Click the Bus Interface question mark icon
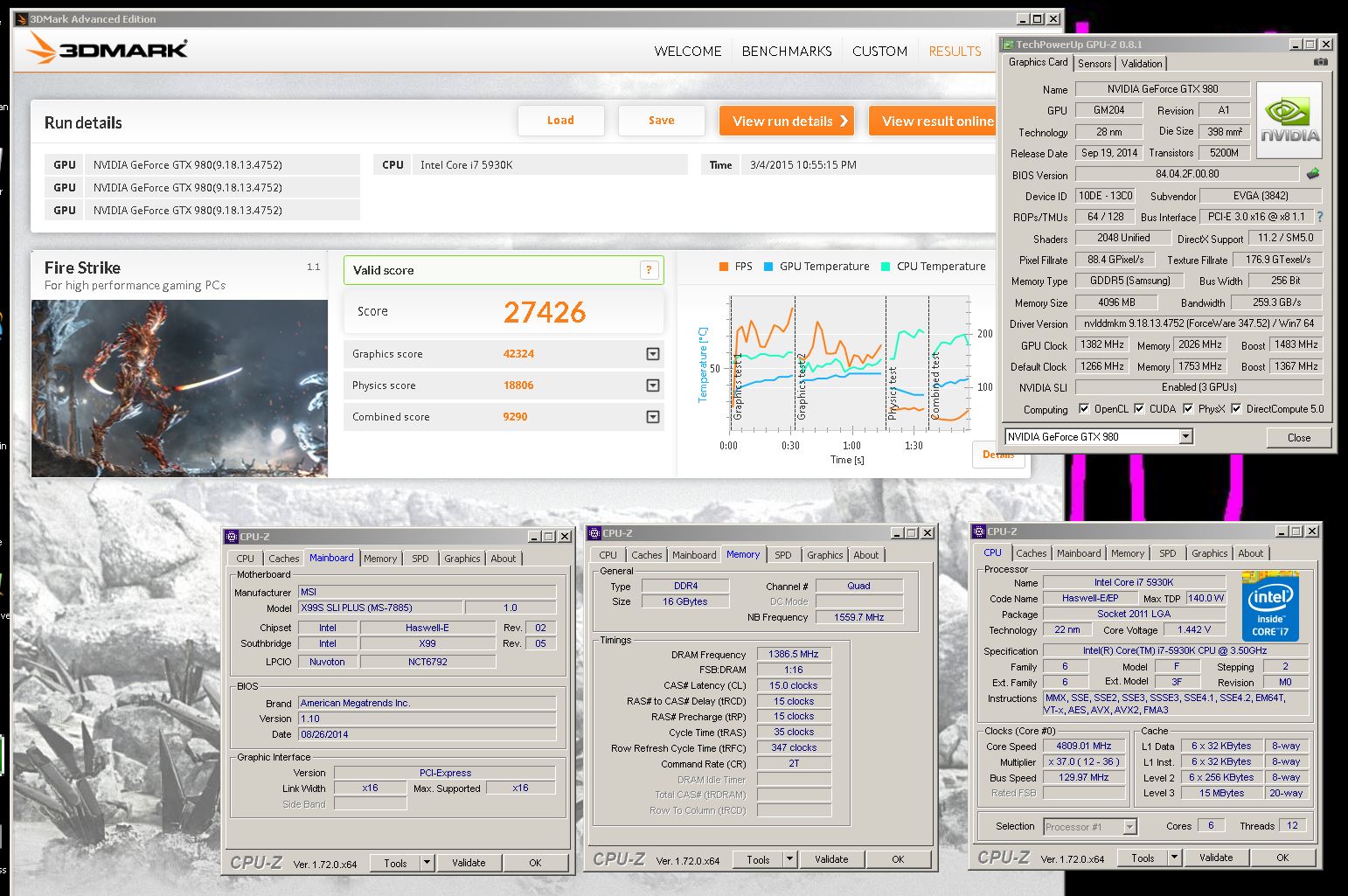 click(1319, 217)
